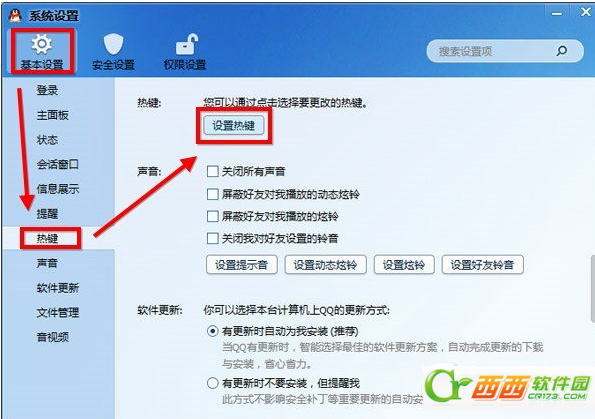
Task: Go to 文件管理 in sidebar
Action: coord(58,312)
